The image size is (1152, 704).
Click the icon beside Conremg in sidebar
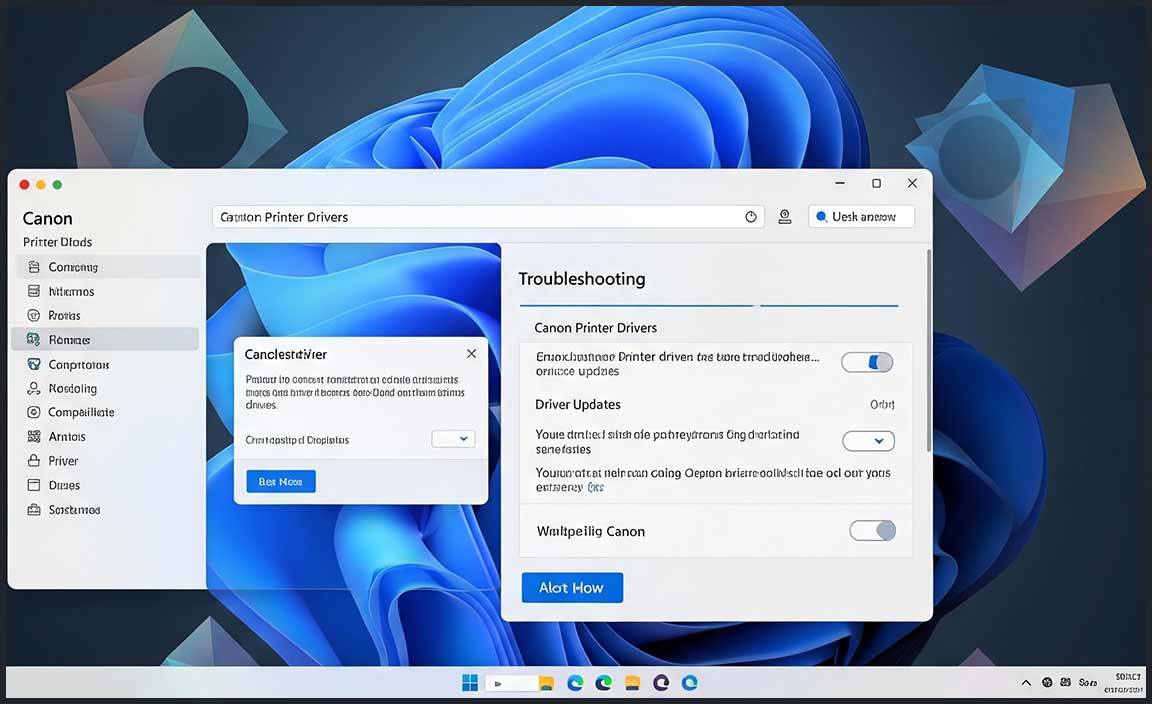pos(34,267)
